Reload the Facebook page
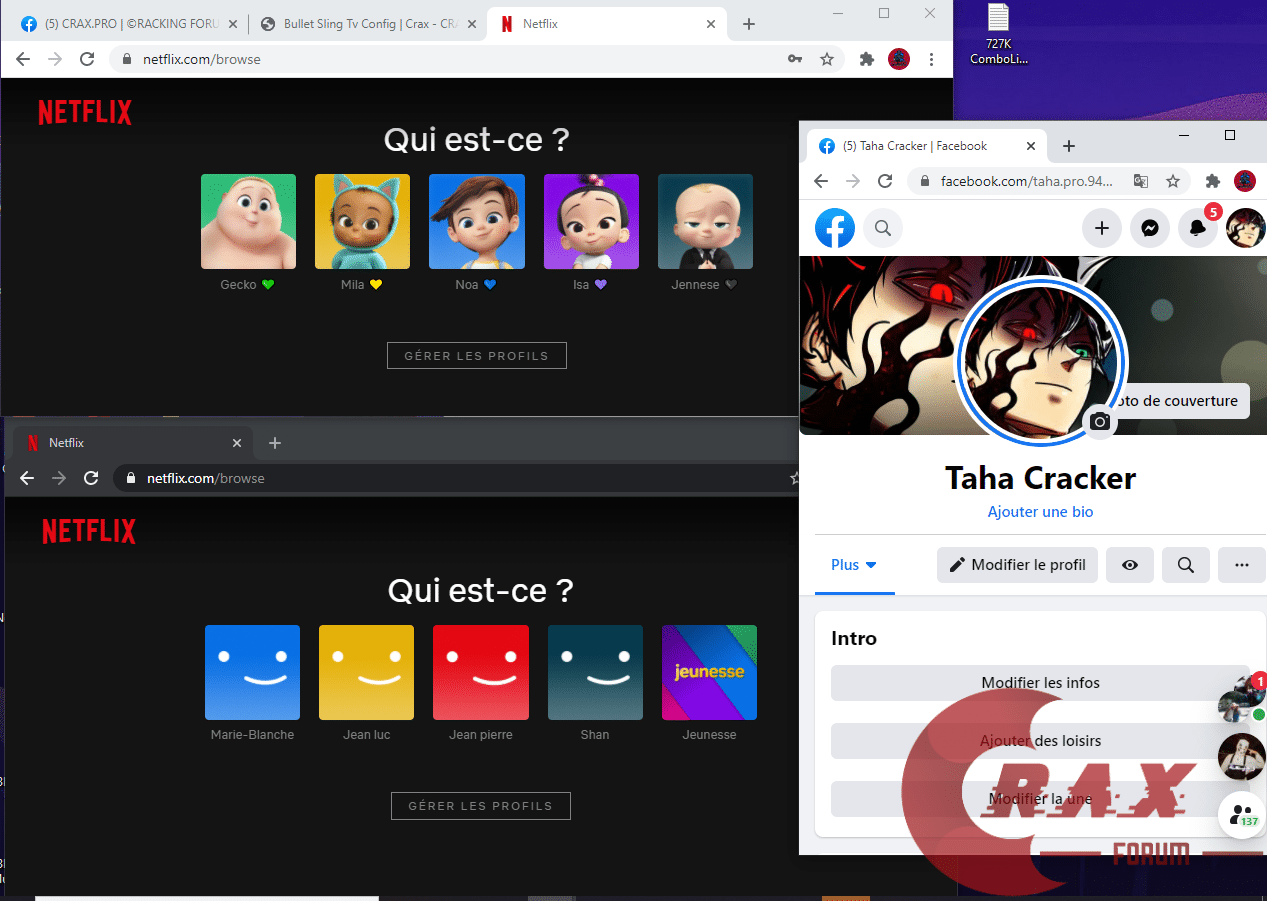Screen dimensions: 1267x901 pos(885,181)
